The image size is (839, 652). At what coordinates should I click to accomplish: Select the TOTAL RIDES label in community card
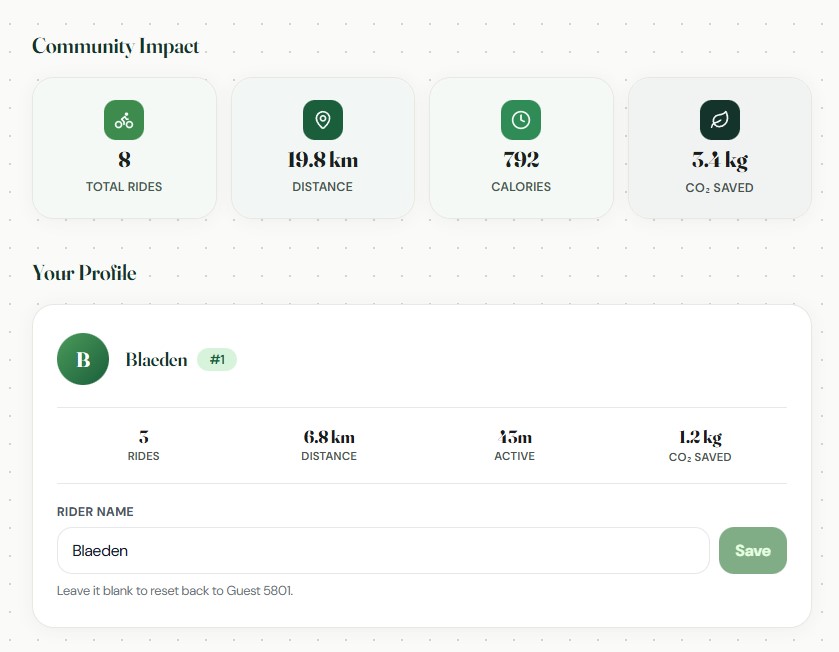(124, 187)
